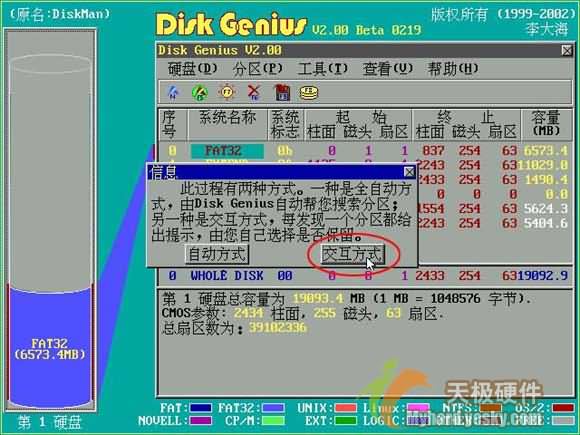The height and width of the screenshot is (435, 580).
Task: Open the 分区(P) menu
Action: point(257,69)
